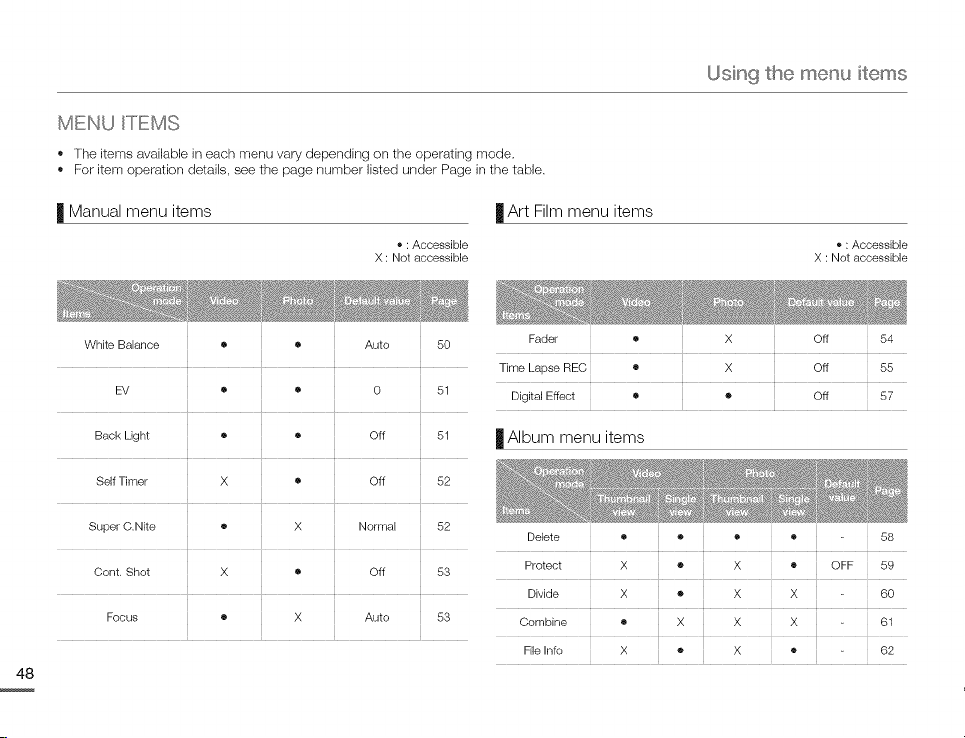This screenshot has height=738, width=965.
Task: Click the Default value header in Manual table
Action: pos(377,301)
